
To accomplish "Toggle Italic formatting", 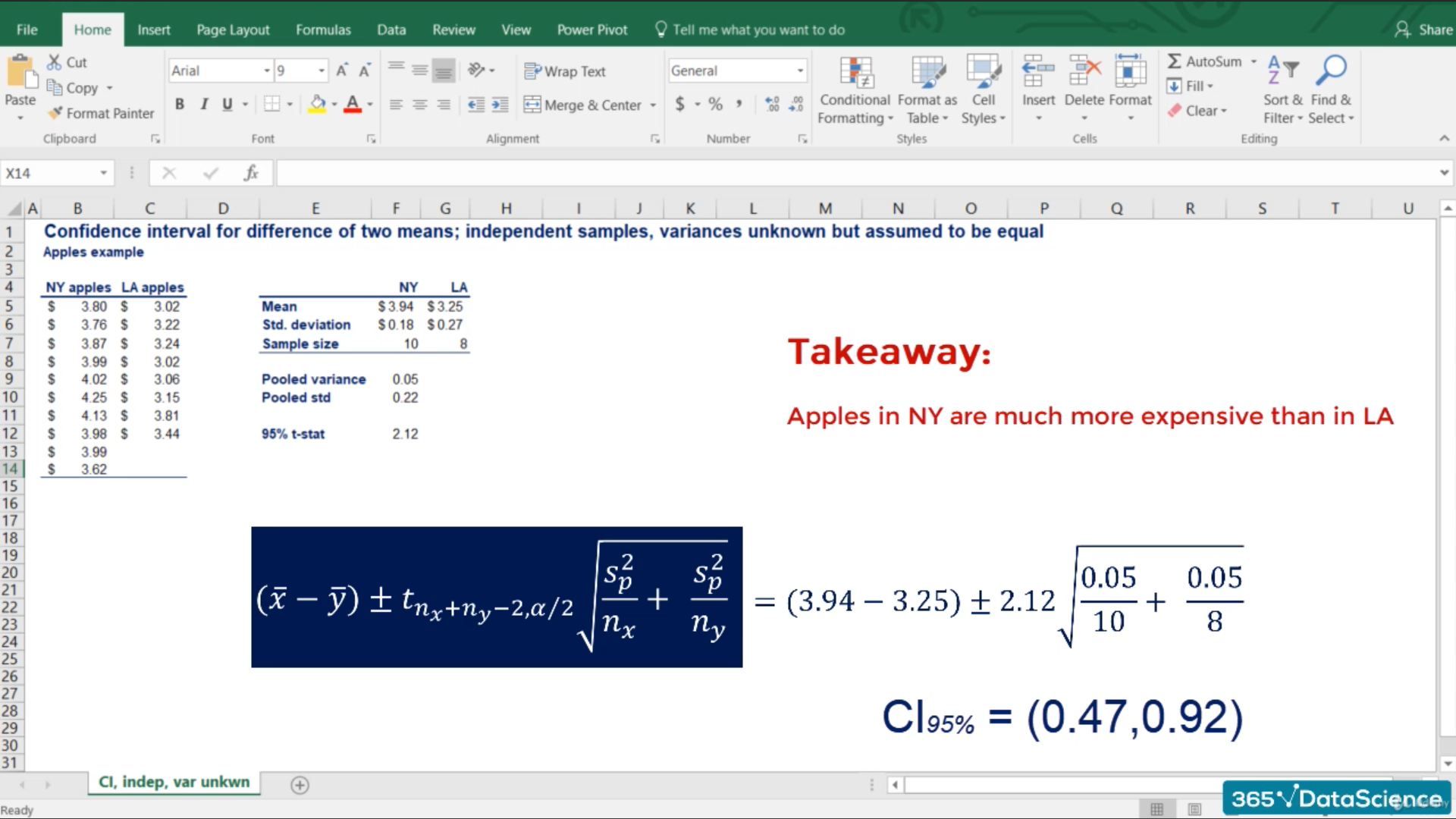I will coord(203,105).
